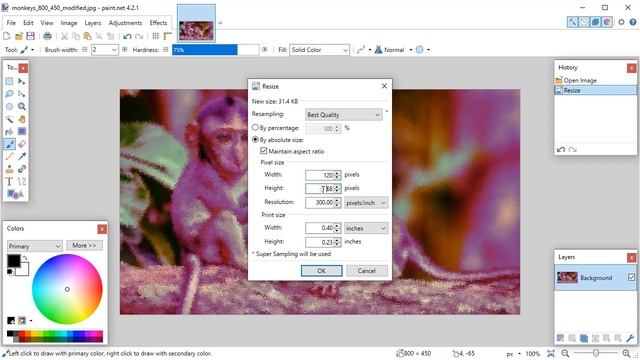The width and height of the screenshot is (640, 360).
Task: Select the Text tool
Action: (x=9, y=182)
